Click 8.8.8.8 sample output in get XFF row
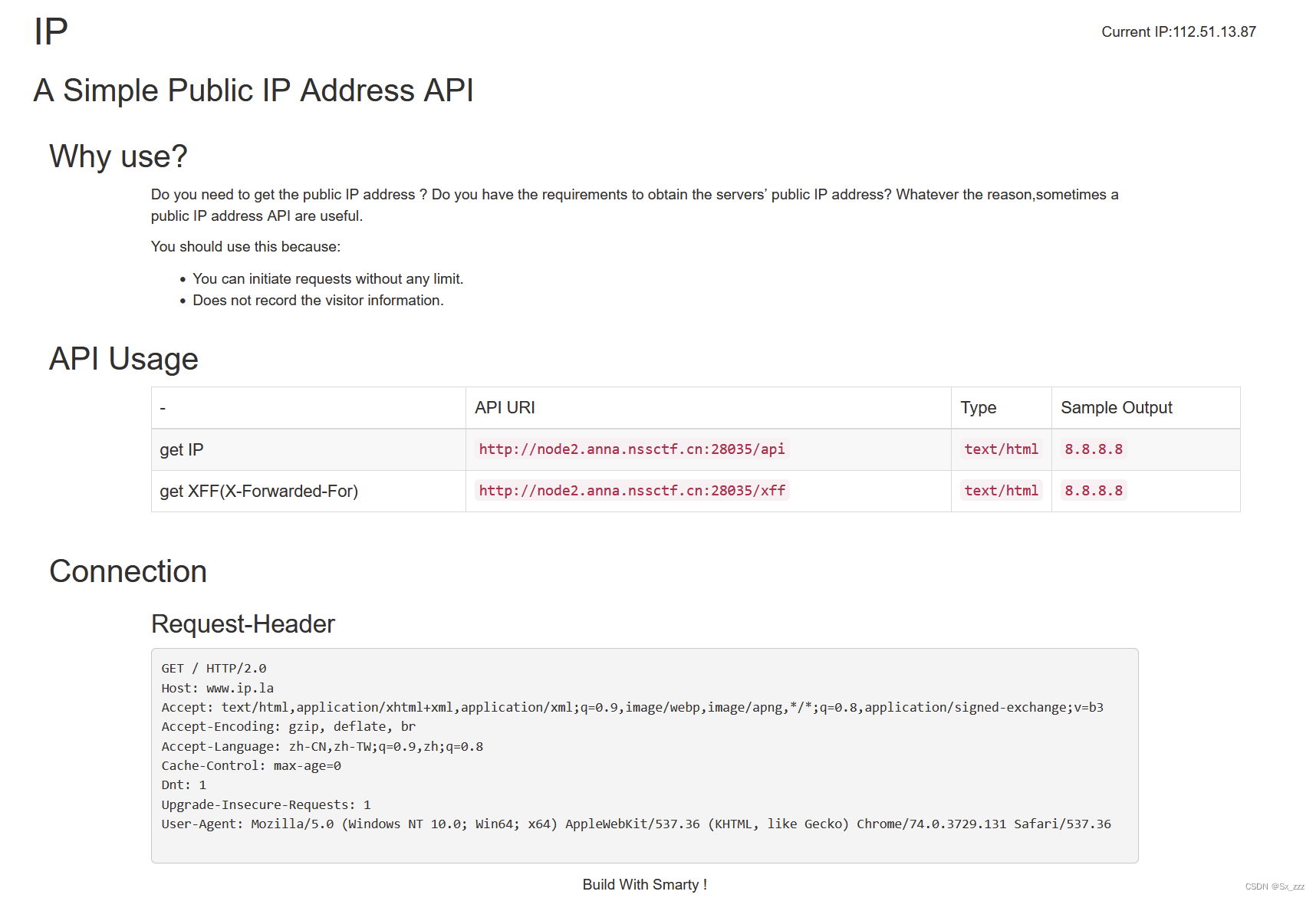 (1094, 491)
